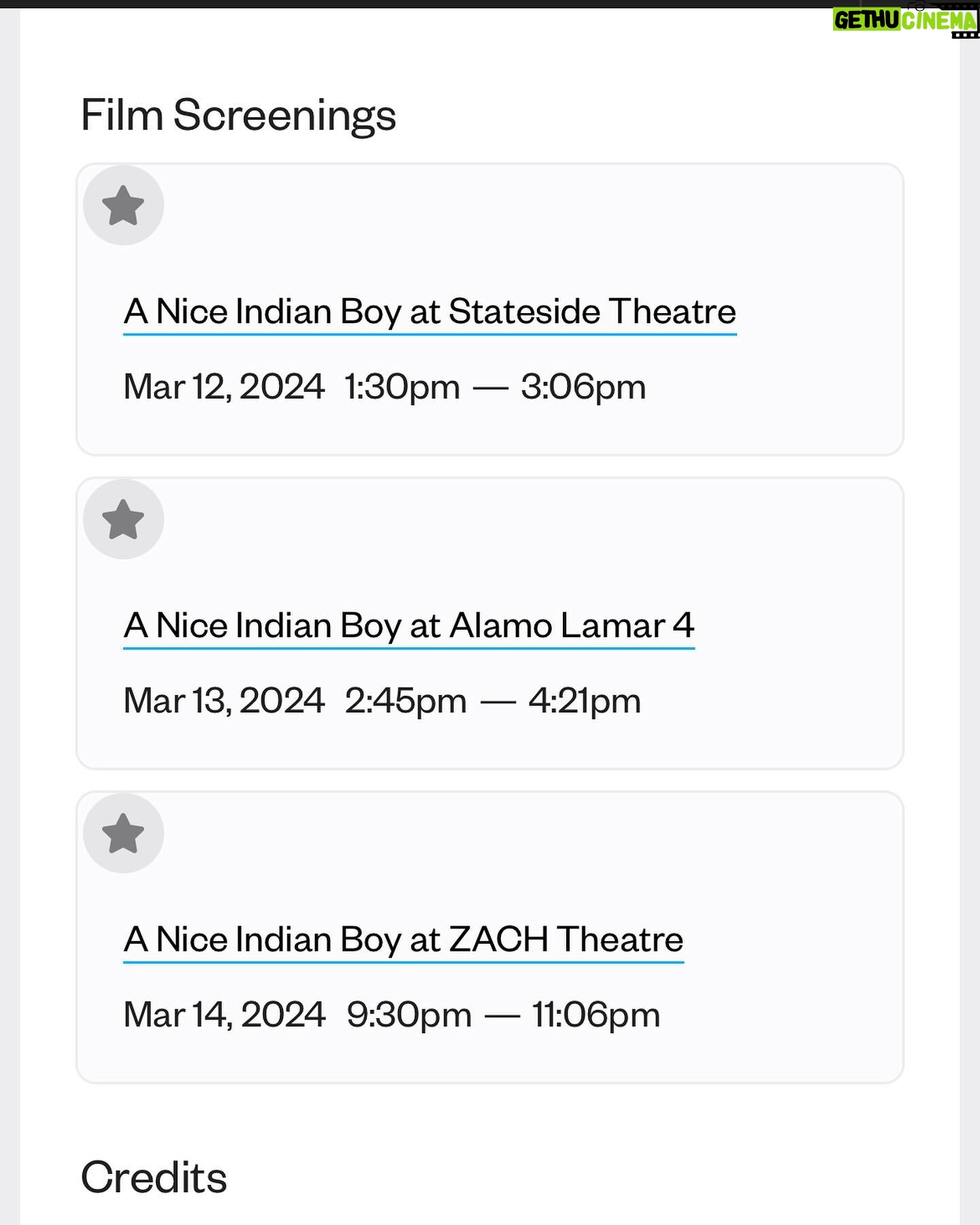Click the 9:30pm start time

(x=409, y=1015)
